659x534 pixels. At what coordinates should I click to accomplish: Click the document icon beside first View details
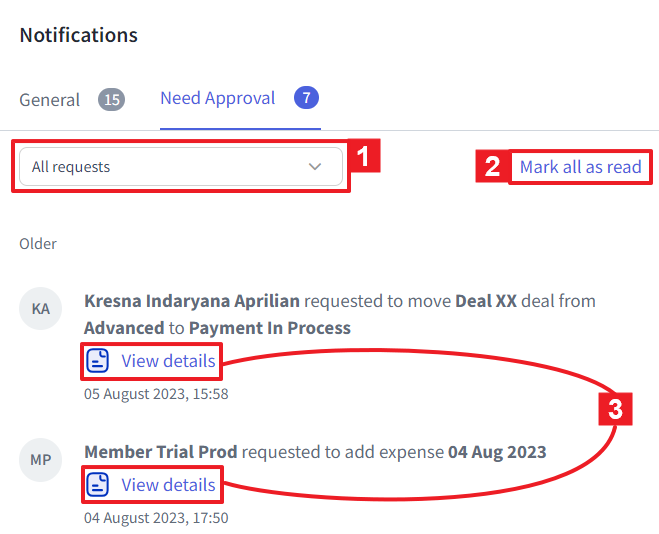pos(98,360)
